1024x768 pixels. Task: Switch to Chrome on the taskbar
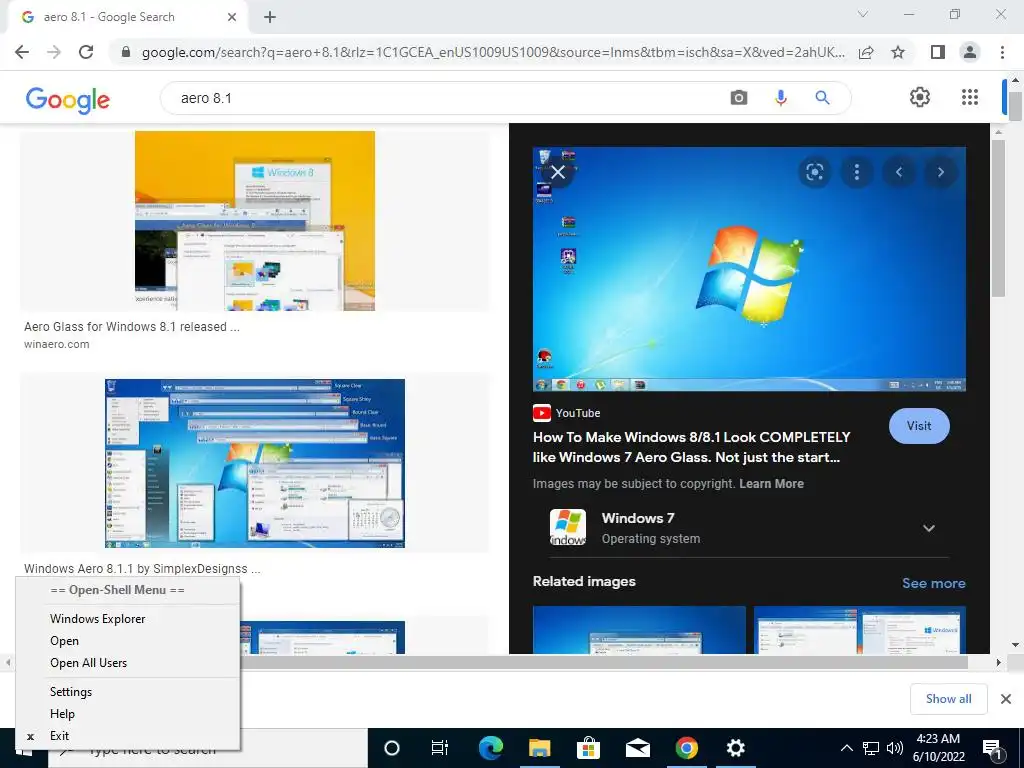tap(686, 748)
